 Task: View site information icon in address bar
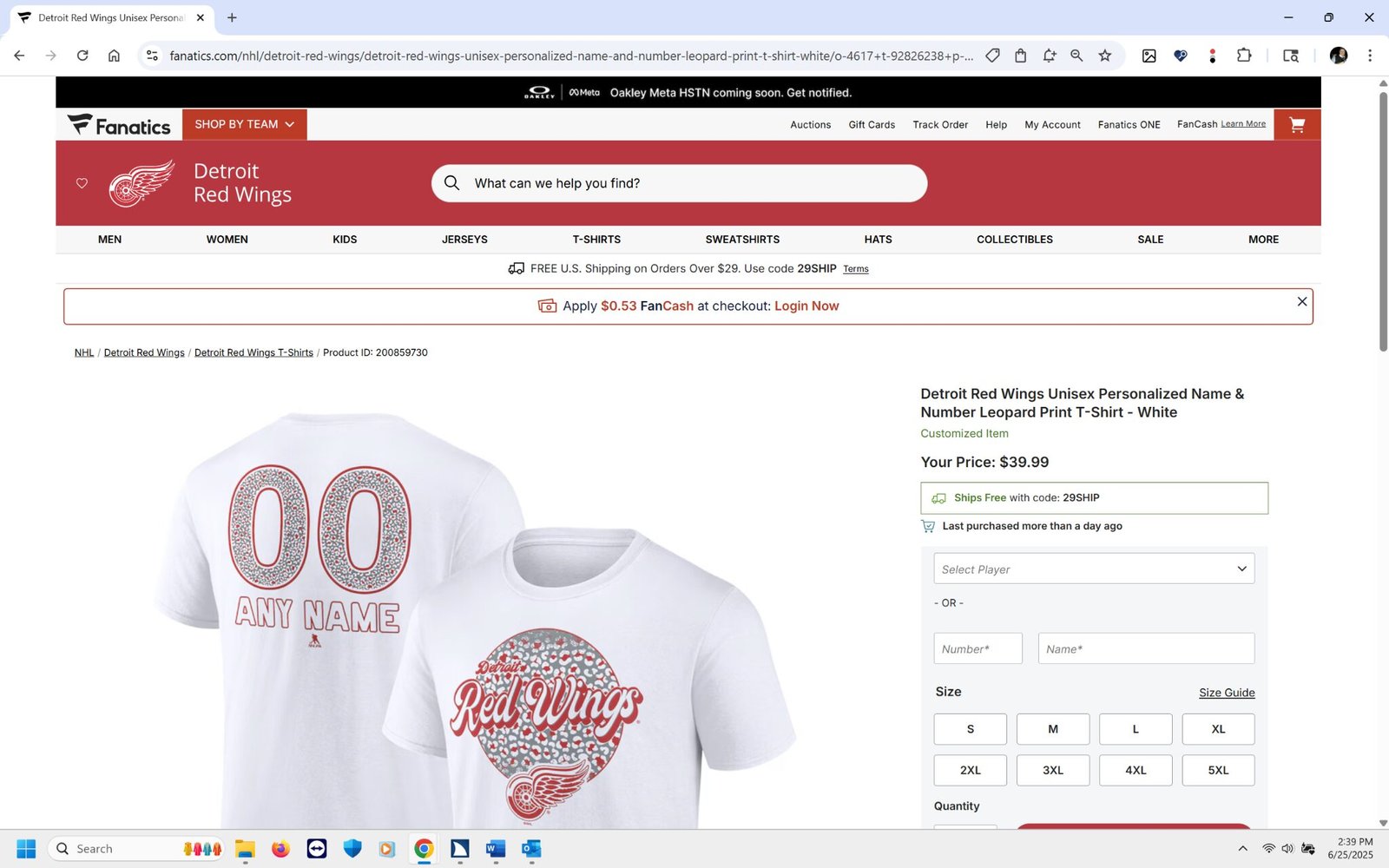(152, 56)
